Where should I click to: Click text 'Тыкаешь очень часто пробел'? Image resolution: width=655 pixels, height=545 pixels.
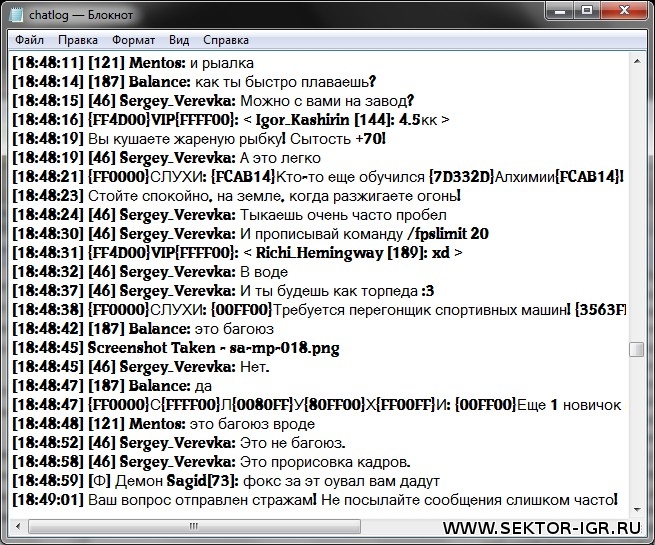point(343,215)
